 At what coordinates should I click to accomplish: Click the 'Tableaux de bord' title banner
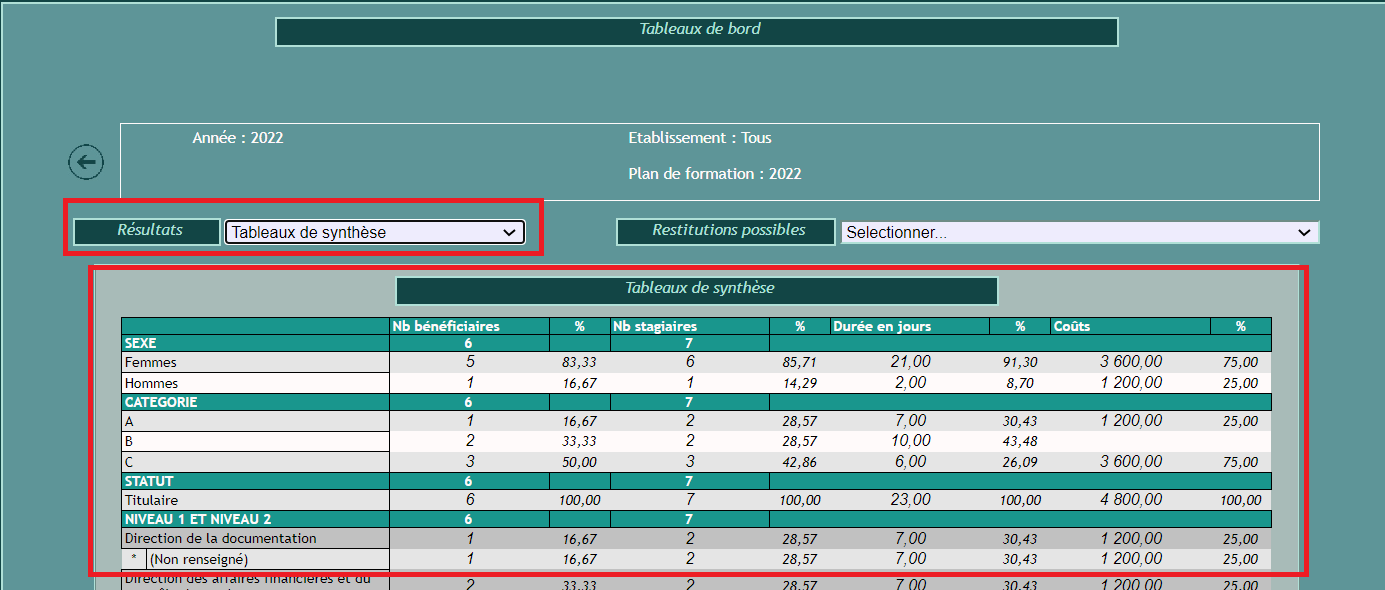coord(696,31)
